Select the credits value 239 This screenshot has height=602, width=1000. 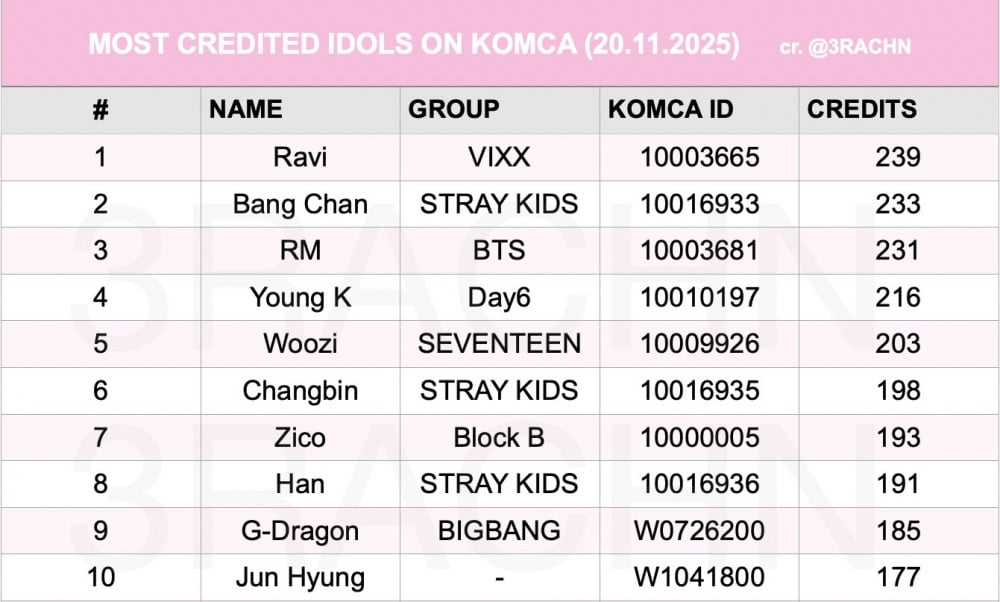[x=896, y=157]
